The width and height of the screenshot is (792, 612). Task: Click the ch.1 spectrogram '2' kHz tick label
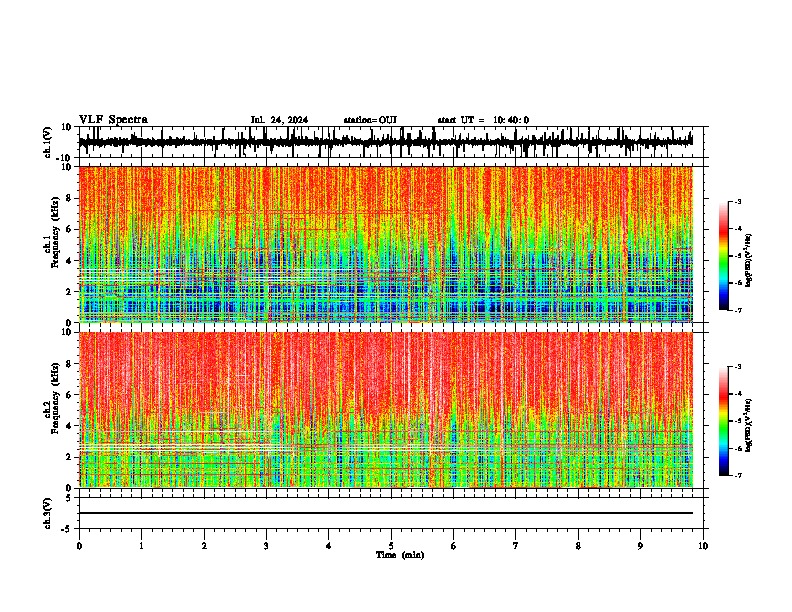pyautogui.click(x=69, y=292)
